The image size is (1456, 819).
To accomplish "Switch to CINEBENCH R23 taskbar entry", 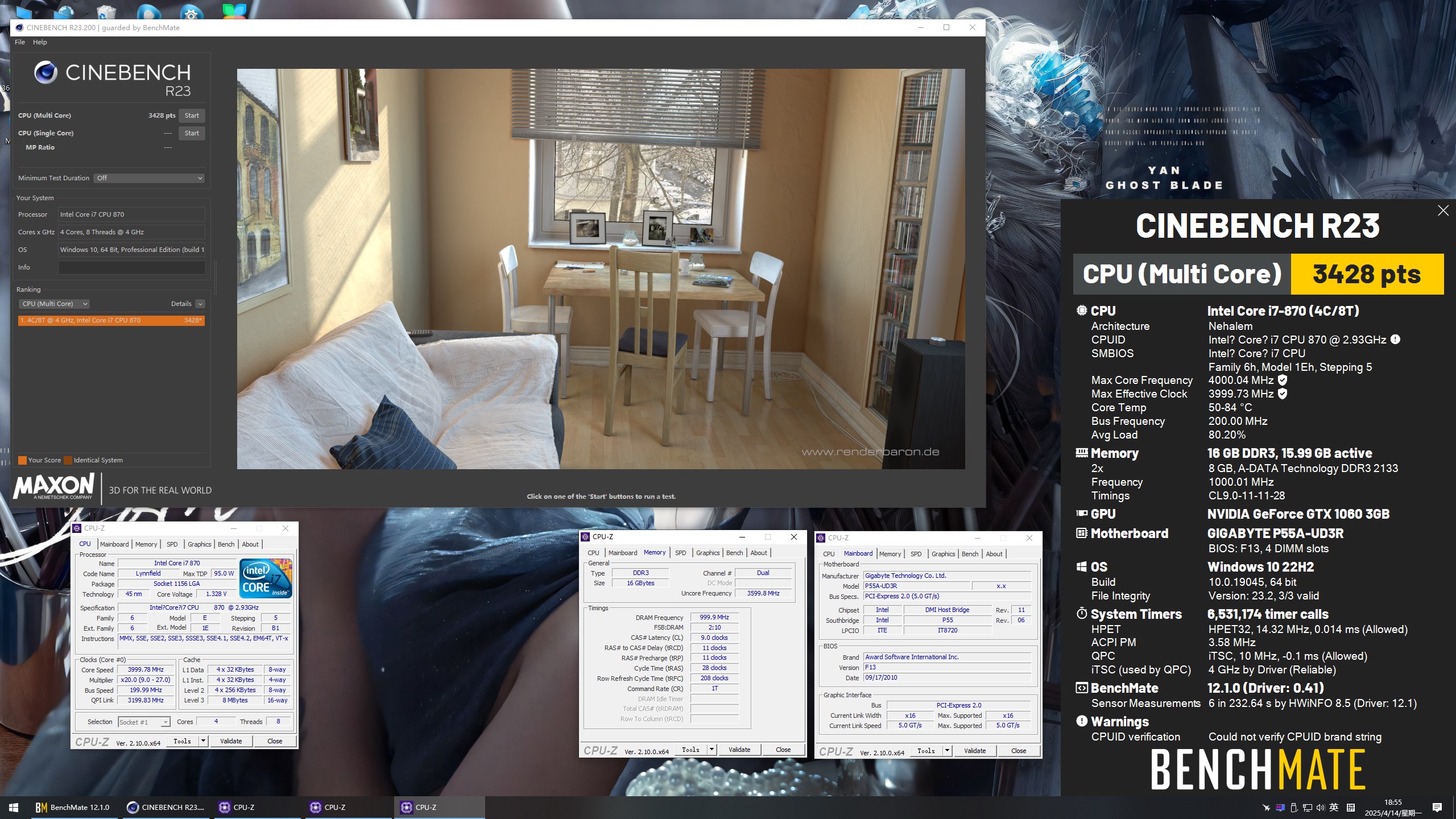I will pos(166,807).
